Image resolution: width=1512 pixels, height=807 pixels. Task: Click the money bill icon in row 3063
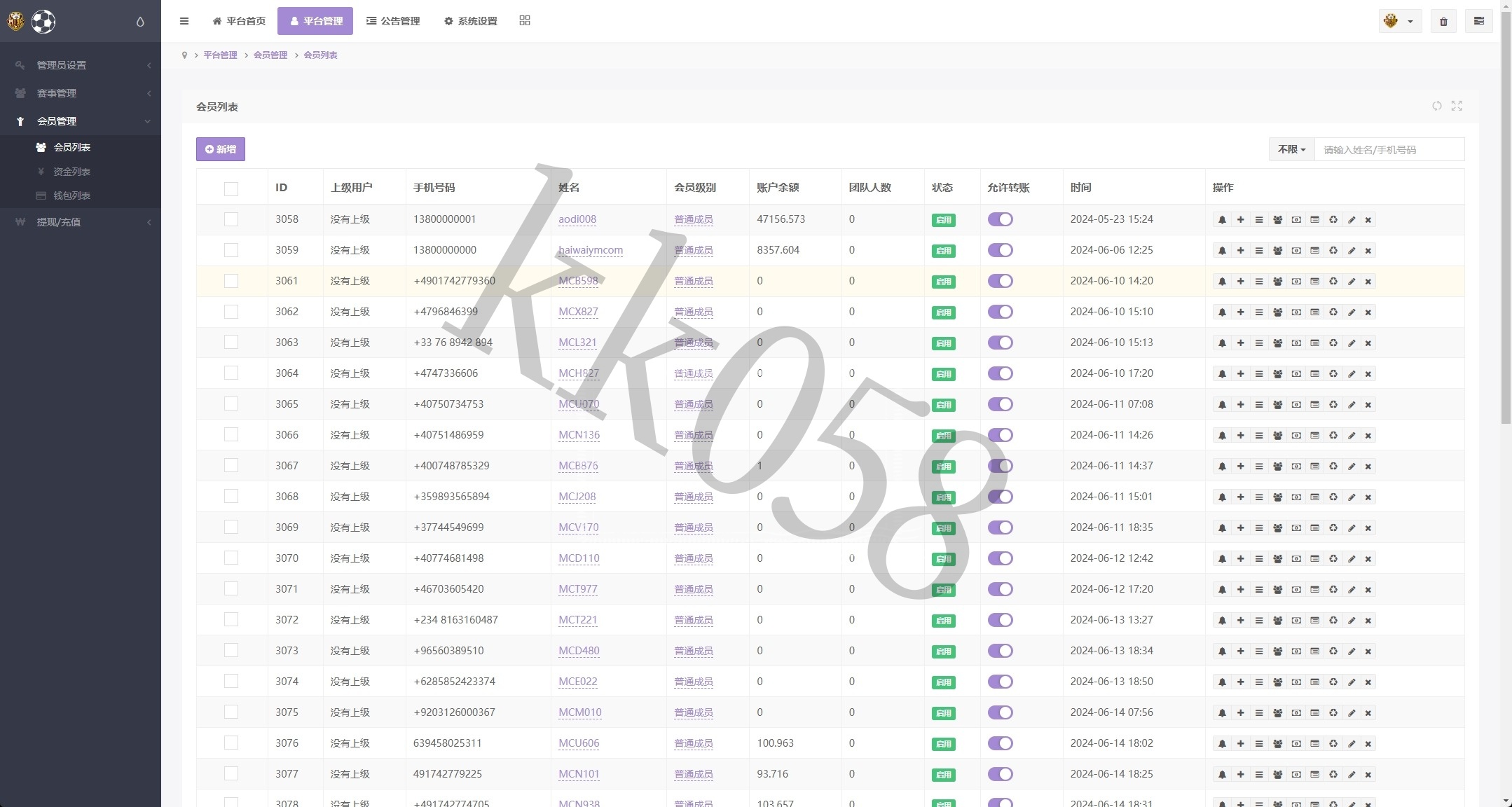[1296, 343]
